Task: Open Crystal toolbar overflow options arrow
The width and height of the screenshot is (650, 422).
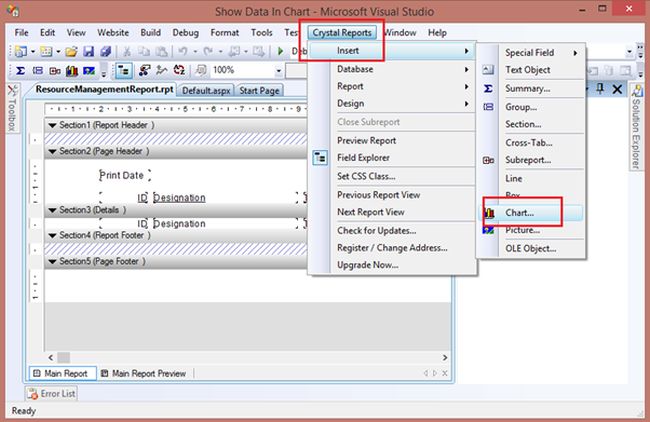Action: (104, 73)
